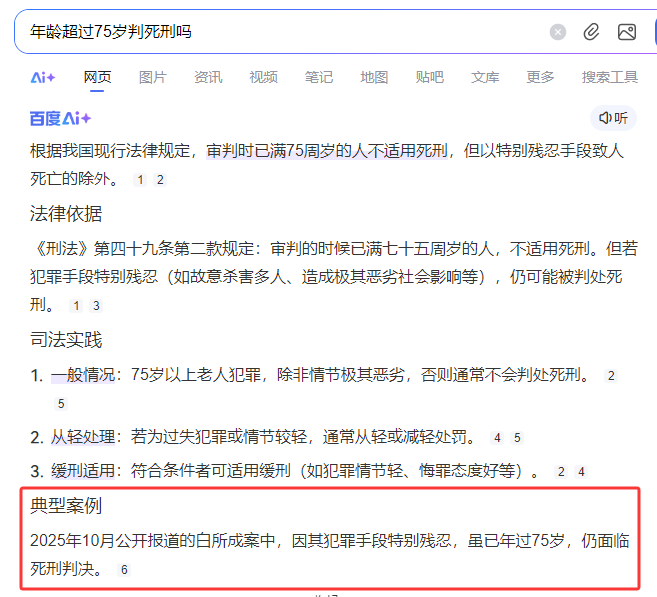Image resolution: width=657 pixels, height=597 pixels.
Task: Click highlighted text 审判时已满75周岁的人不适用死刑
Action: tap(327, 151)
